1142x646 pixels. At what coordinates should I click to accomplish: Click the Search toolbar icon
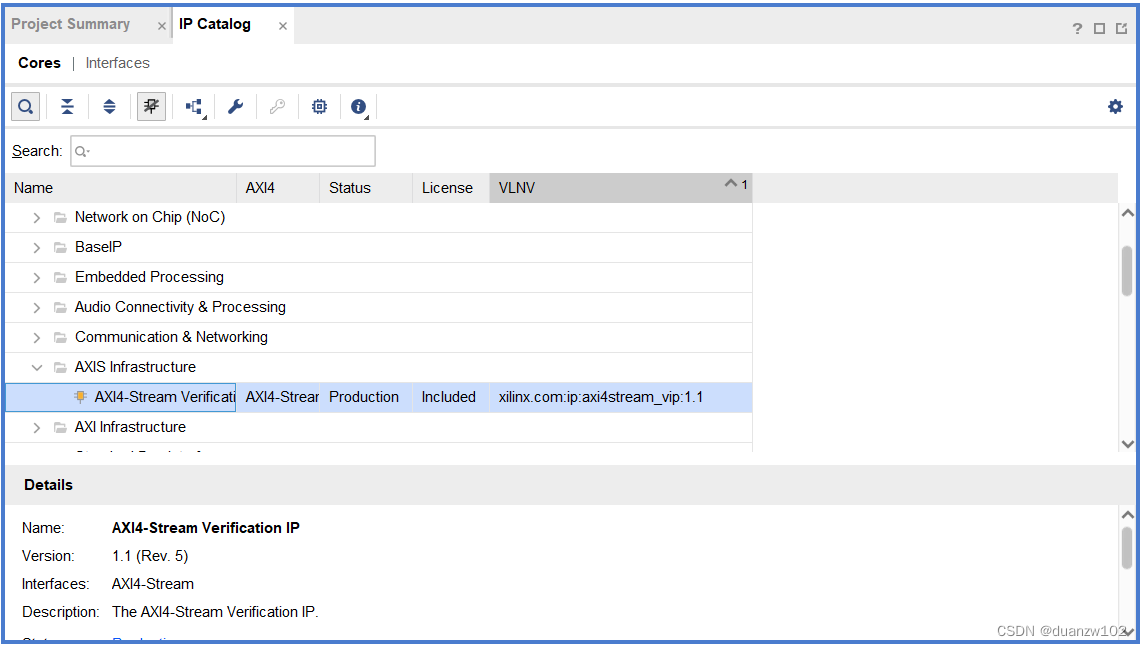[25, 107]
